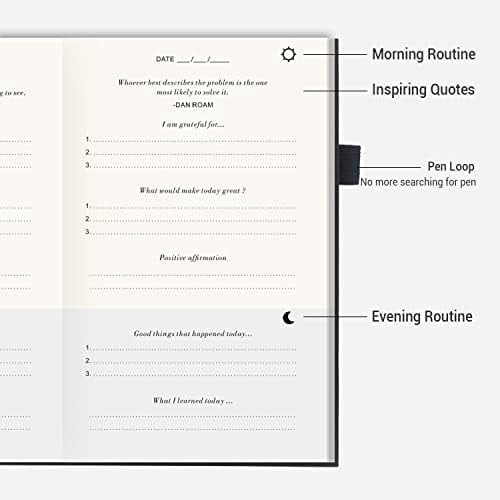Click line 3 under 'I am grateful for'
The height and width of the screenshot is (500, 500).
pos(191,166)
